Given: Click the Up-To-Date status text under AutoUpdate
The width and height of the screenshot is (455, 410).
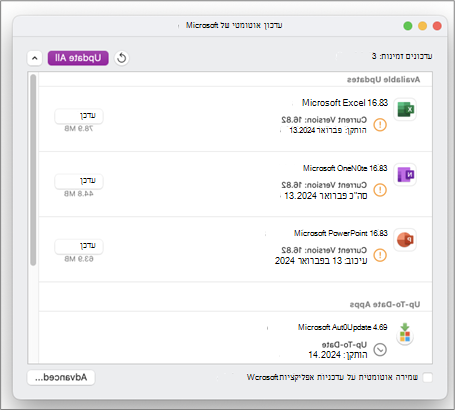Looking at the screenshot, I should pos(344,344).
